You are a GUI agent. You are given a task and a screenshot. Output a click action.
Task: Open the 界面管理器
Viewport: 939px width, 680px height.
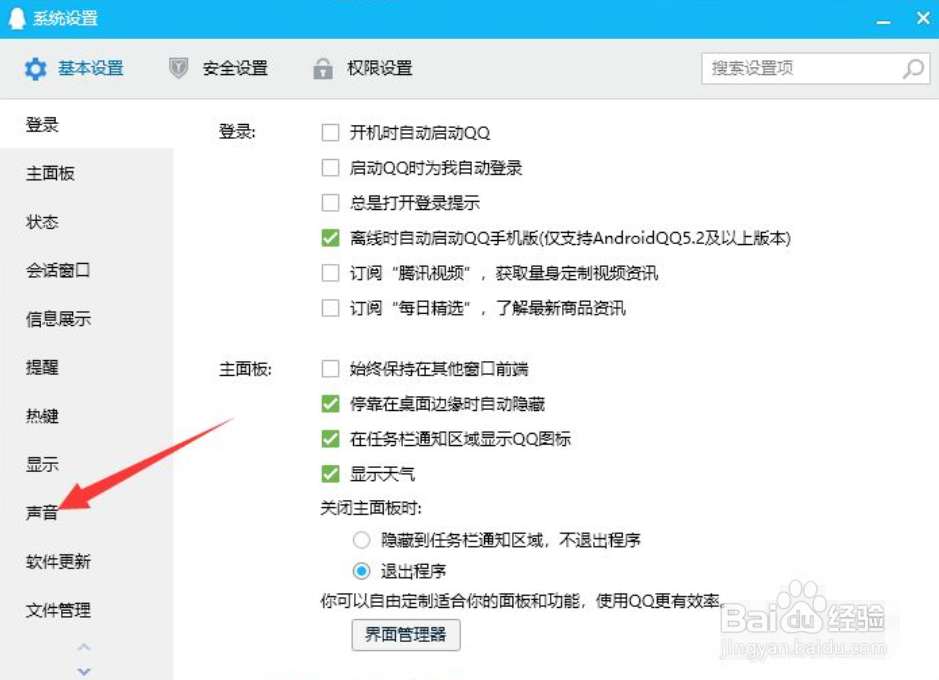pos(405,635)
